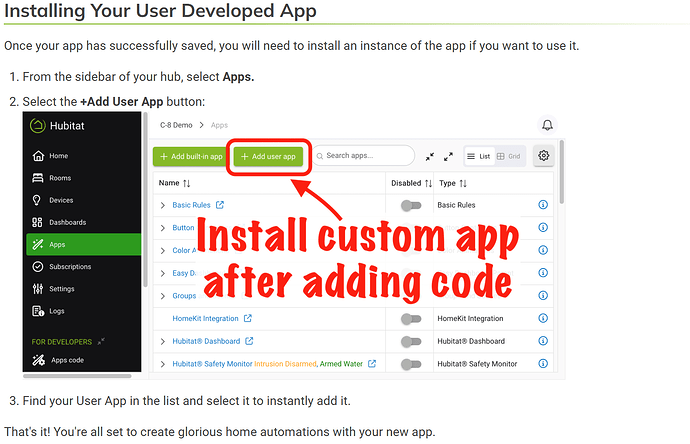Expand the Color row chevron
The height and width of the screenshot is (444, 690).
pos(163,250)
